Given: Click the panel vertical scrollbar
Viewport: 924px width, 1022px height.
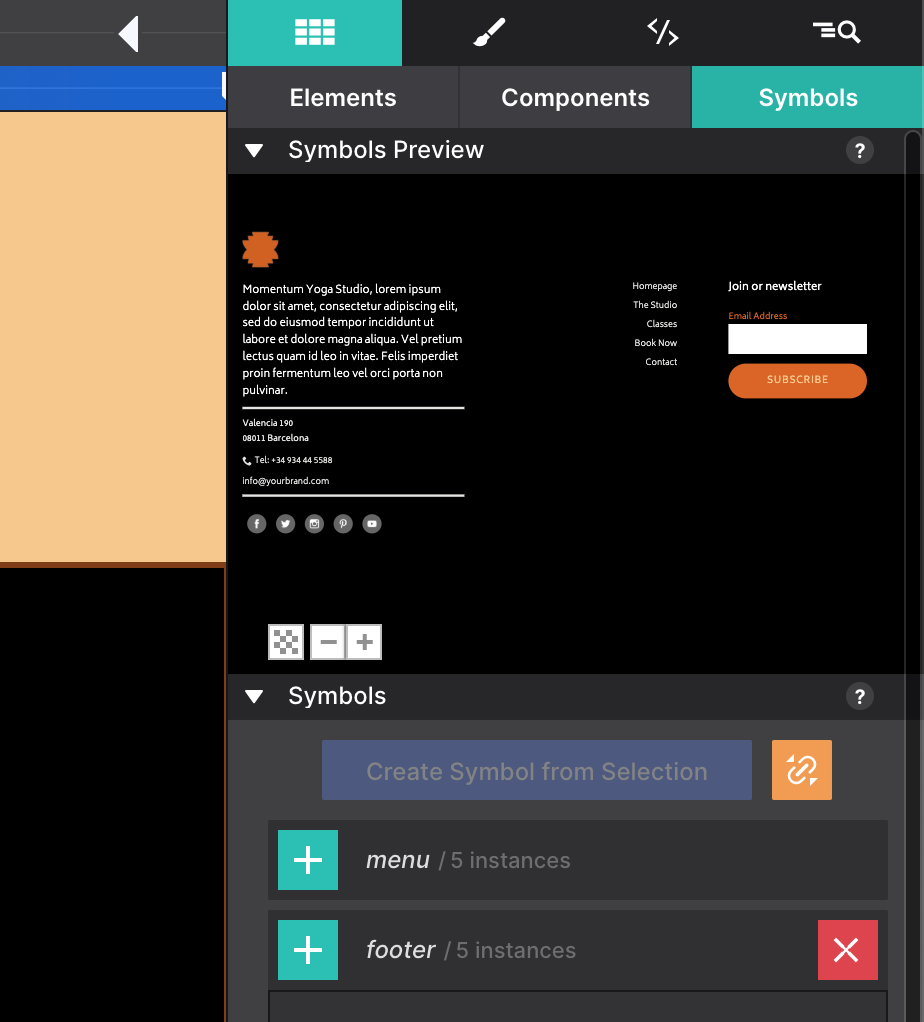Looking at the screenshot, I should click(913, 576).
